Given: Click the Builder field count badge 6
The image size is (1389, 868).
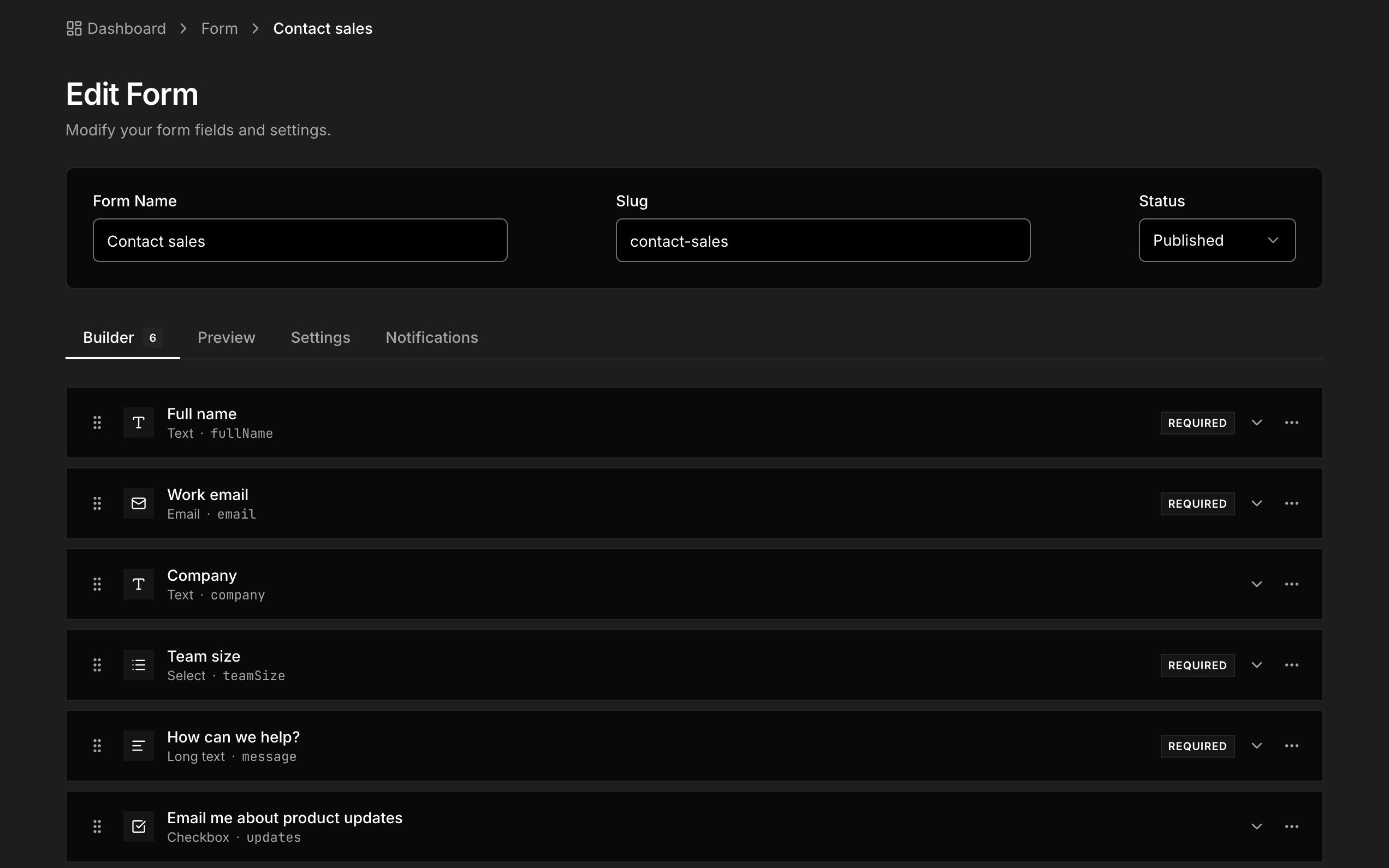Looking at the screenshot, I should [x=153, y=337].
